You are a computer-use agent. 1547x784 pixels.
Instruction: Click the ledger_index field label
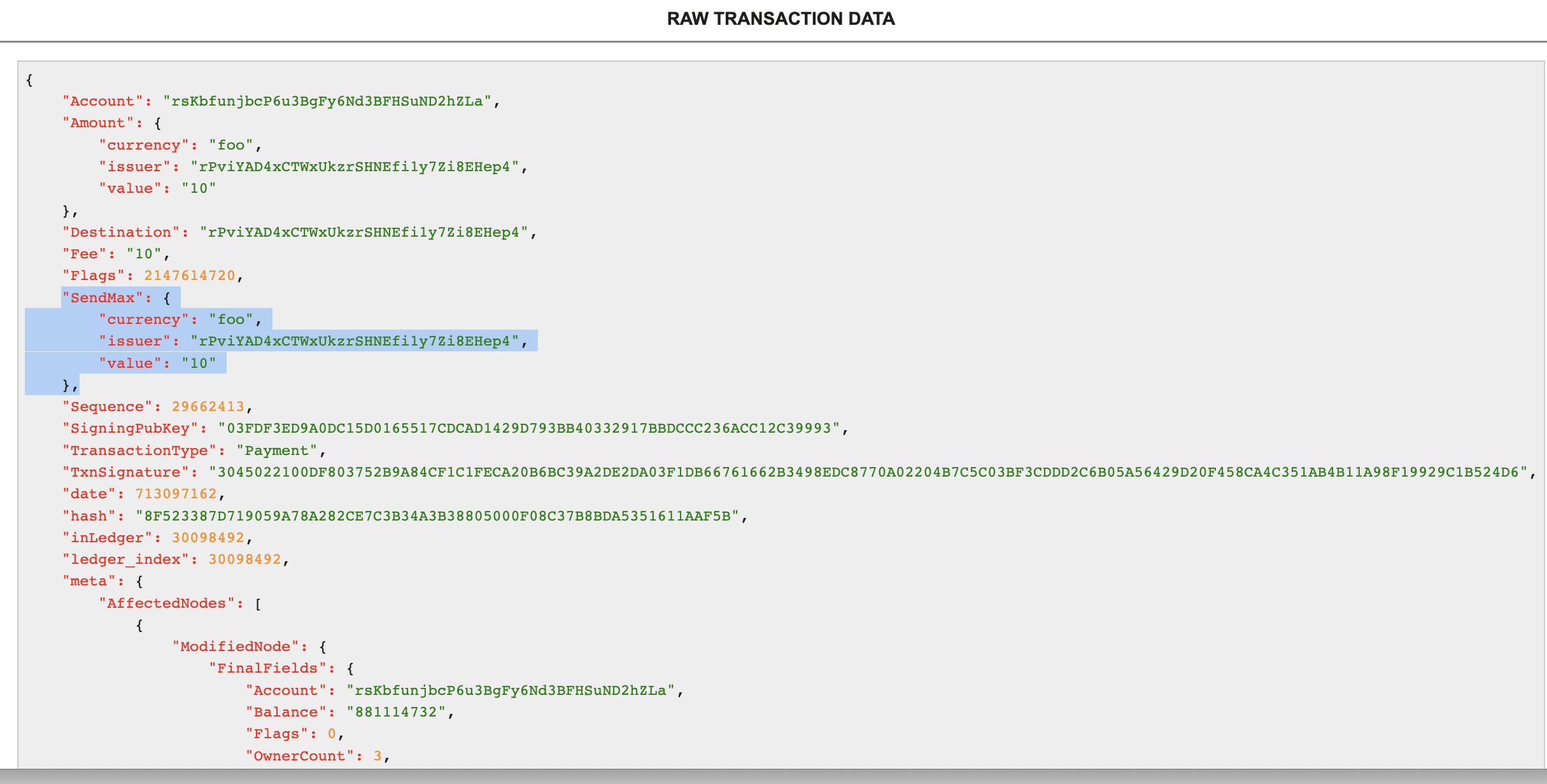click(x=122, y=559)
